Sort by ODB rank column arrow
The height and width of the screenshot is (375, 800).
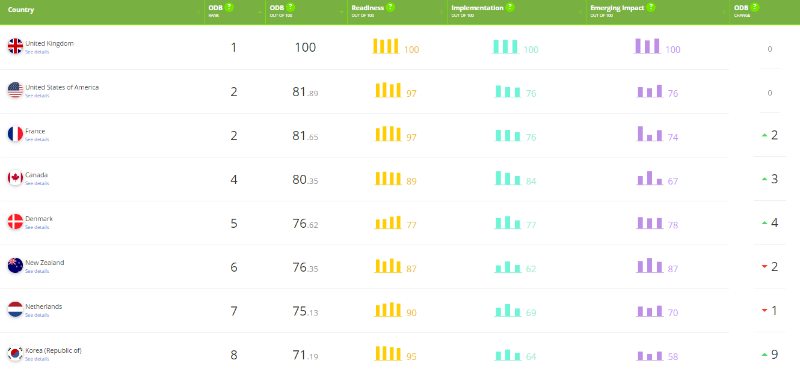(261, 12)
